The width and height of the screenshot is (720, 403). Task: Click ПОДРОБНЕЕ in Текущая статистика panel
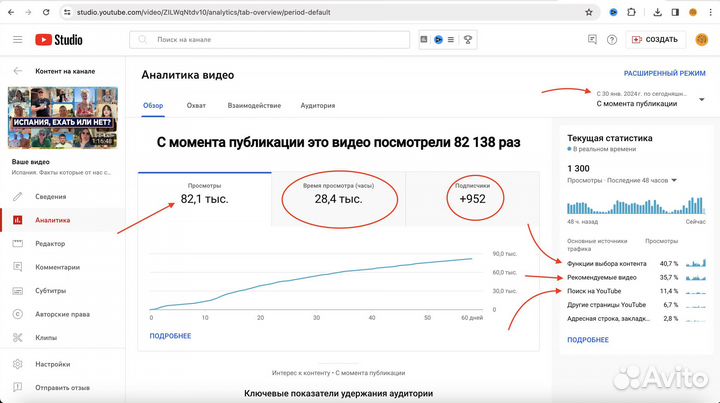[588, 340]
